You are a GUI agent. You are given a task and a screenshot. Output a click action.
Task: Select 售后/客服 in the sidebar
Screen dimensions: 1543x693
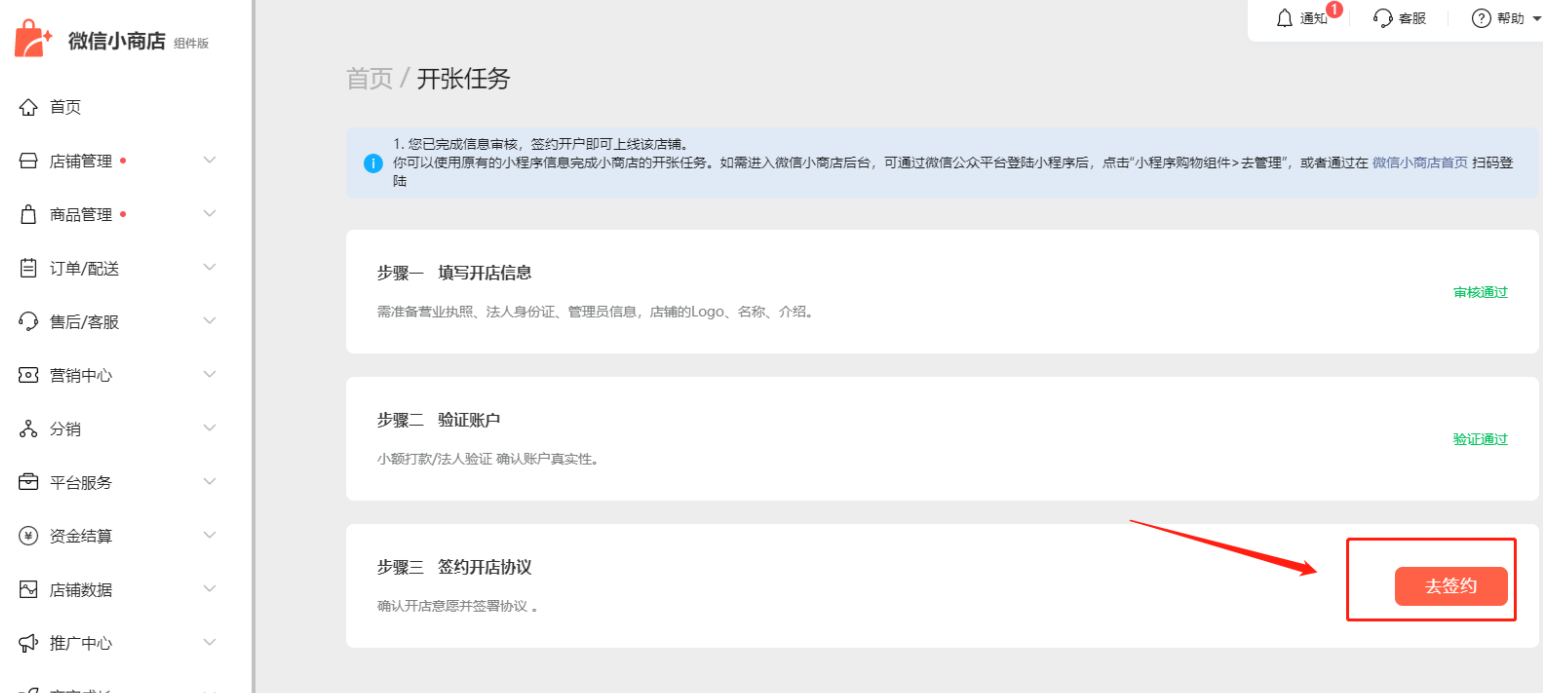pyautogui.click(x=85, y=322)
